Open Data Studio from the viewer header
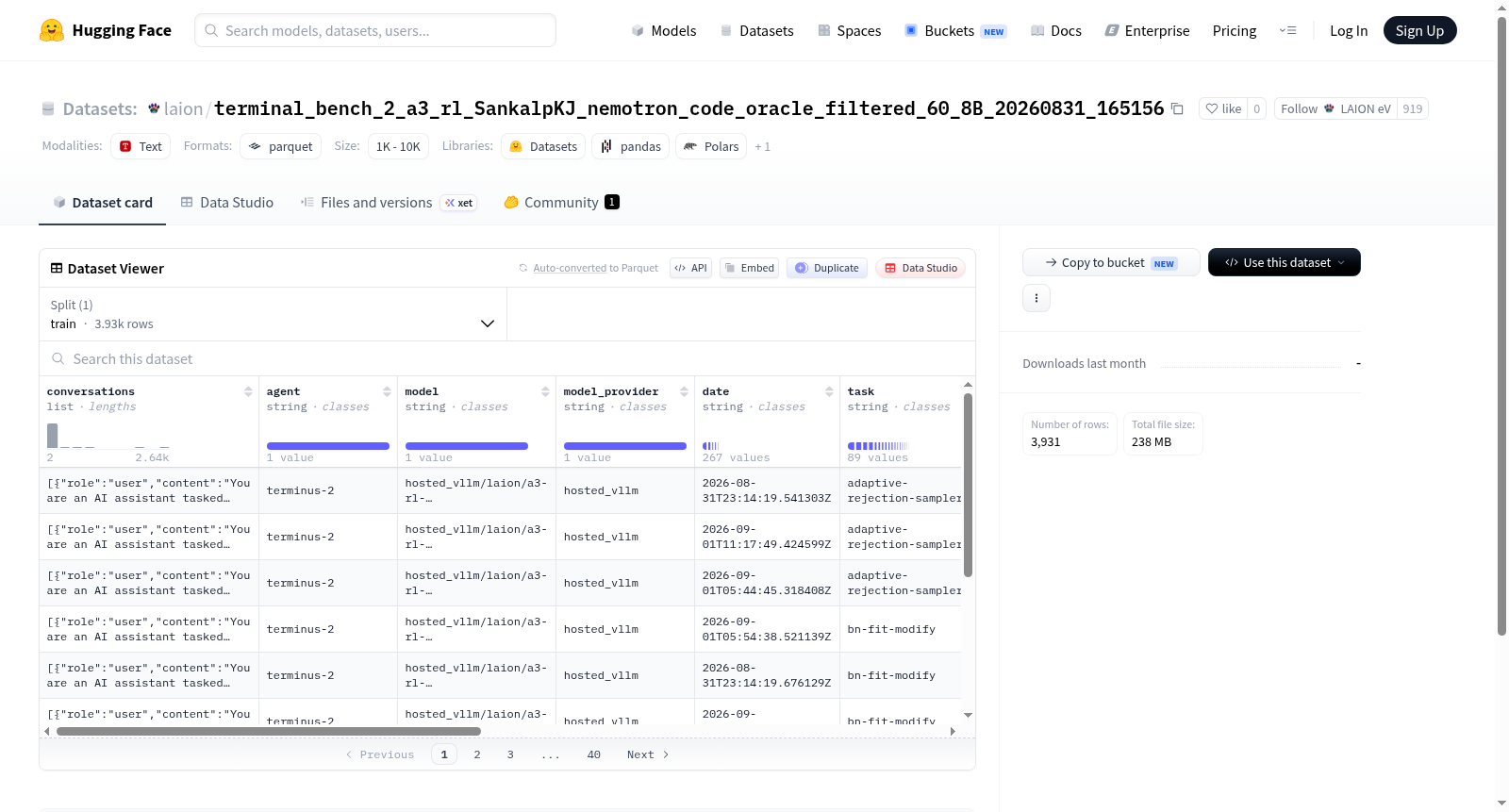The height and width of the screenshot is (812, 1509). pyautogui.click(x=920, y=268)
